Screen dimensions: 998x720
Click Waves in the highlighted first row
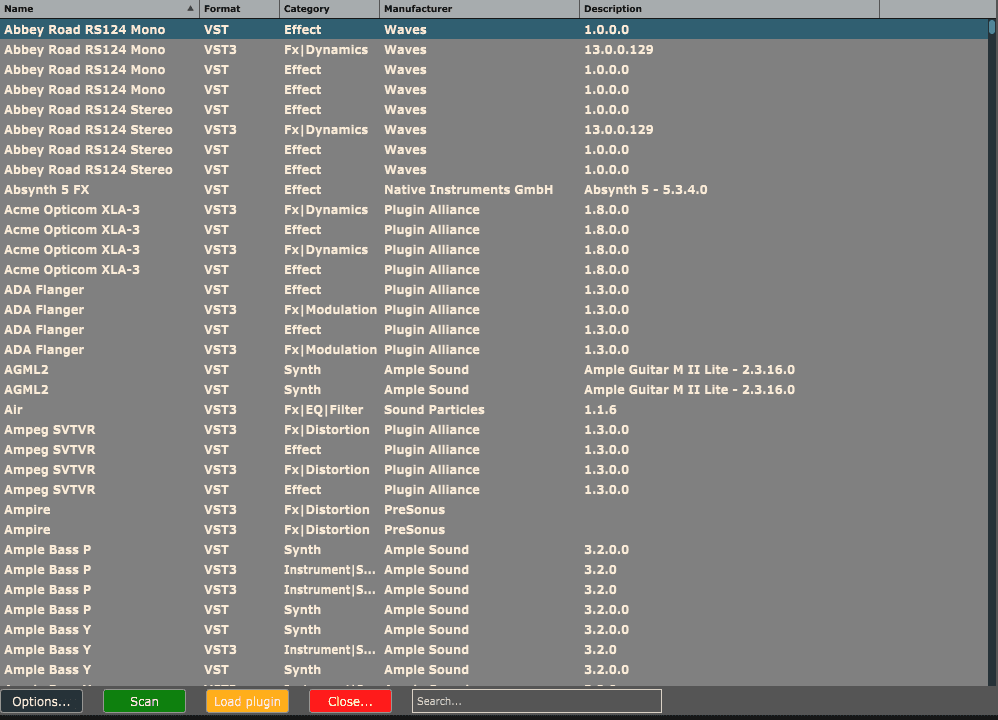405,30
